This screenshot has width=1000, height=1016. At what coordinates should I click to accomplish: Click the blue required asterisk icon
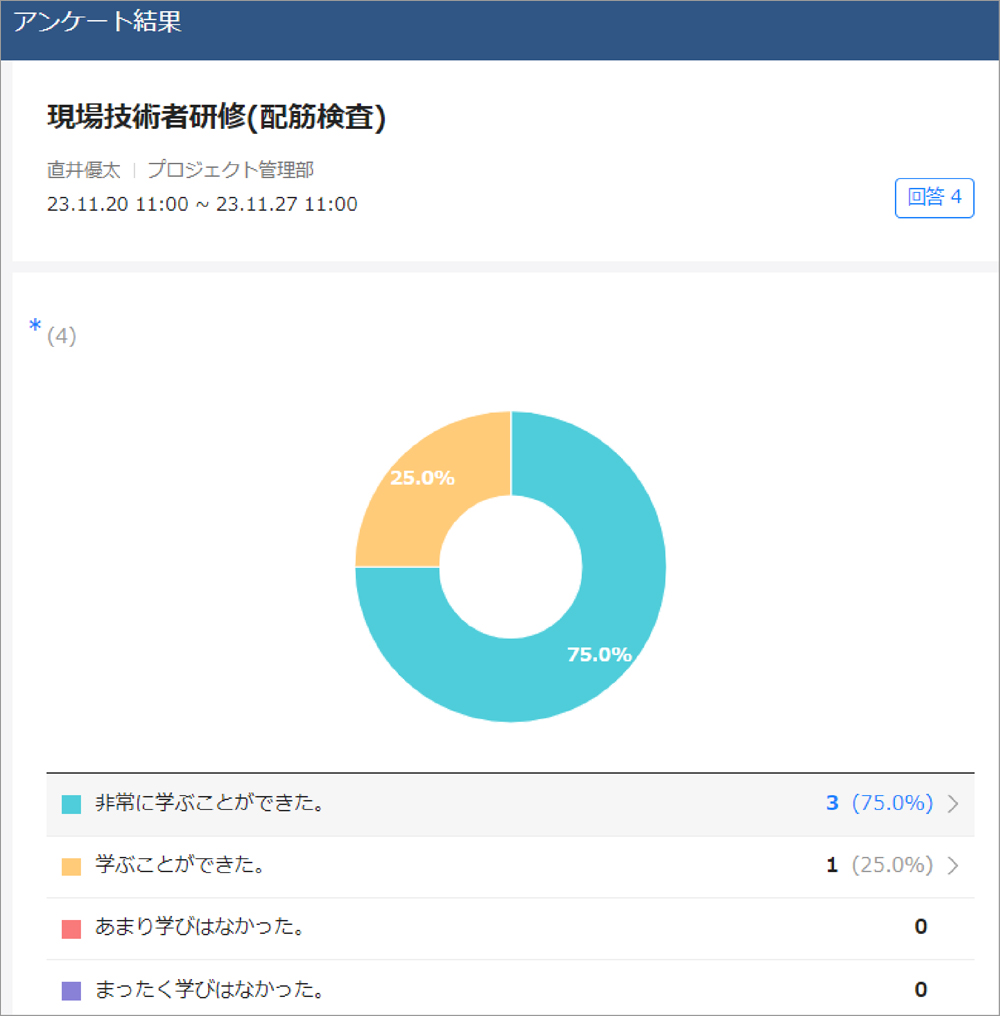point(36,326)
